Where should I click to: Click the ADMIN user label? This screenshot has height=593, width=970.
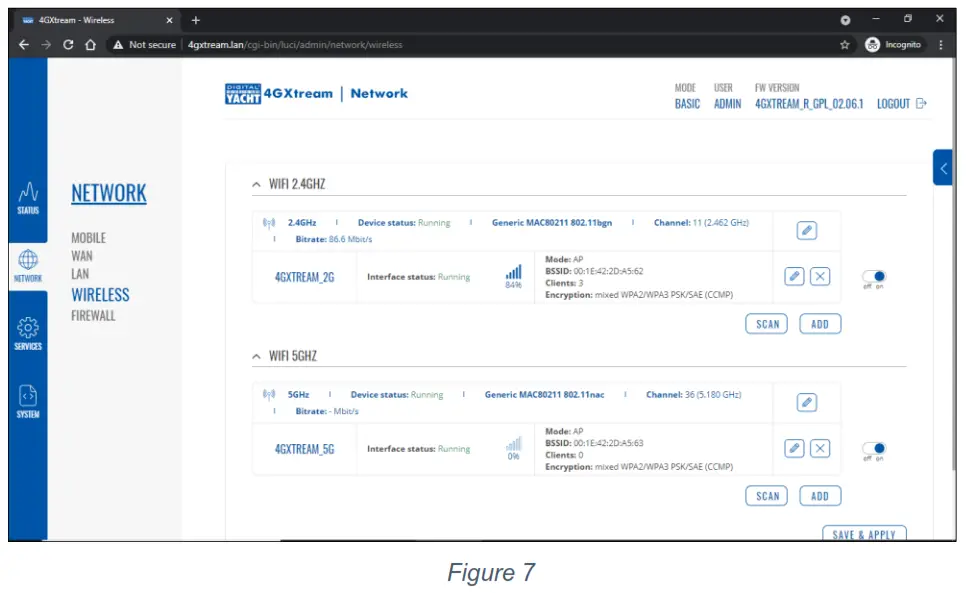(x=728, y=104)
